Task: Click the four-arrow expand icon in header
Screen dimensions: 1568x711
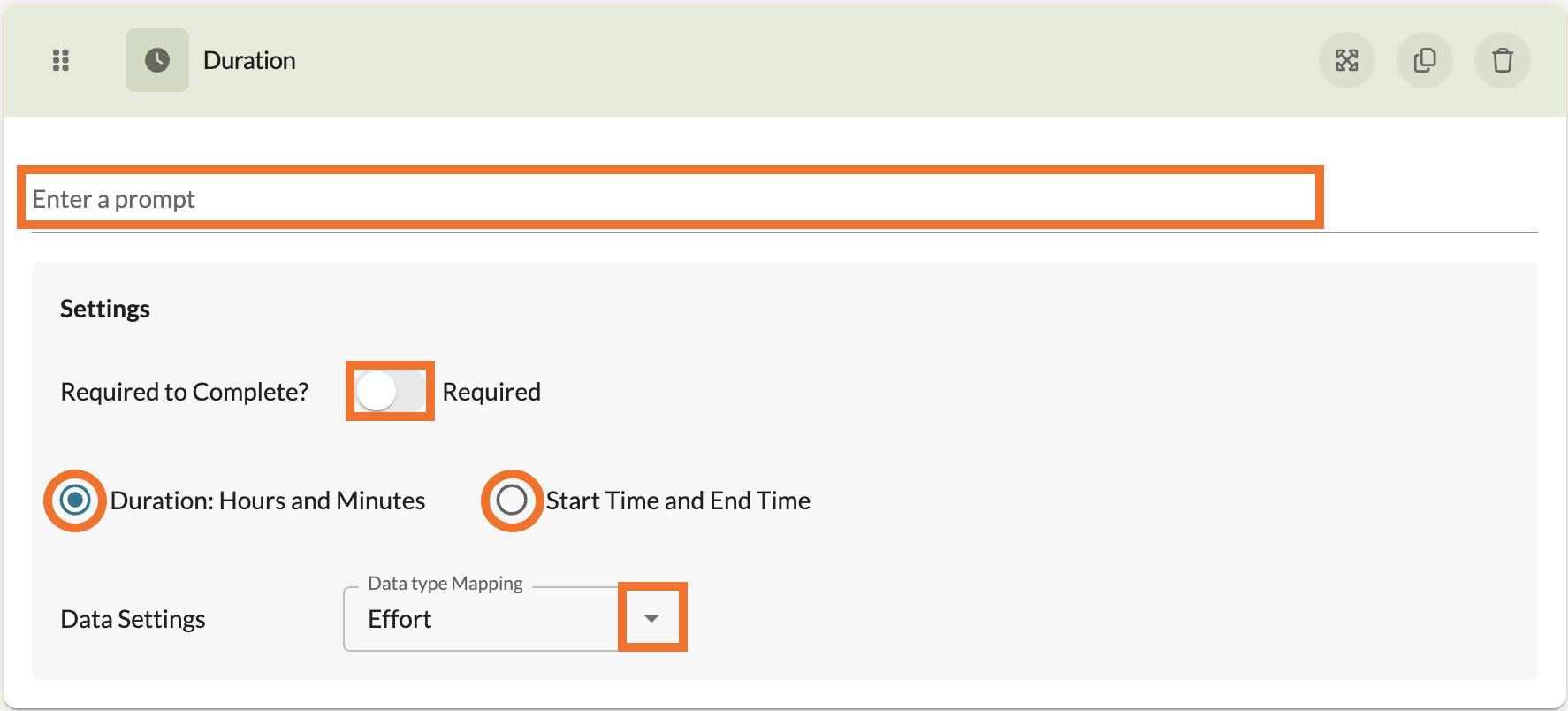Action: point(1346,60)
